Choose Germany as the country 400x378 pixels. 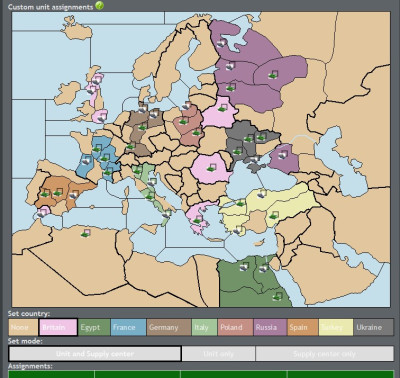(169, 327)
